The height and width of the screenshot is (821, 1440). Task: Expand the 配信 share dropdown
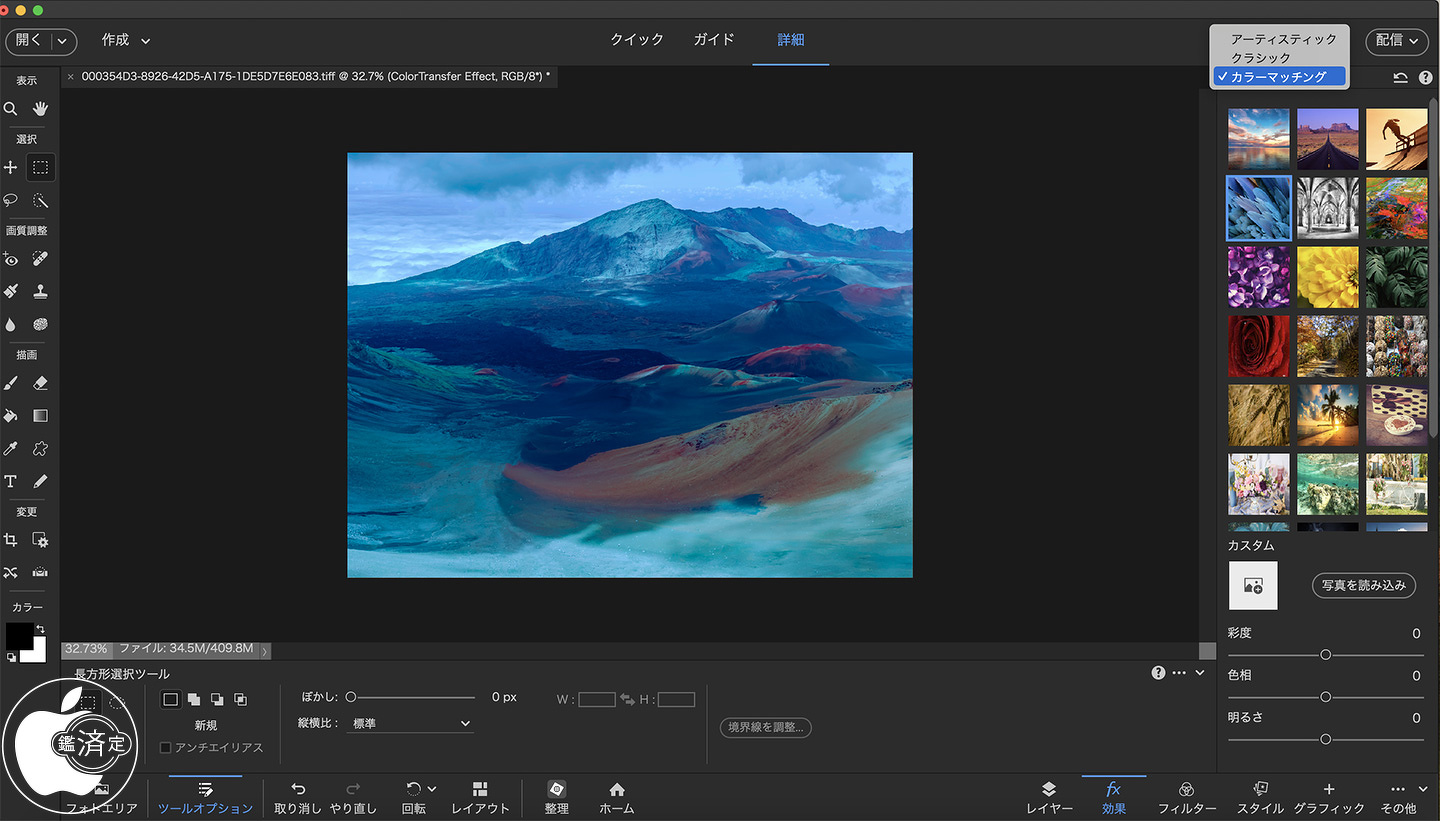tap(1396, 40)
